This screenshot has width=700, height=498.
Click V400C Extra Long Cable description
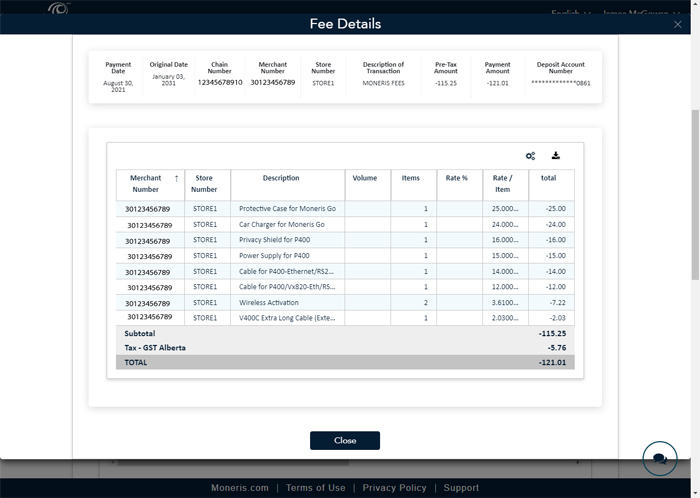pyautogui.click(x=287, y=318)
